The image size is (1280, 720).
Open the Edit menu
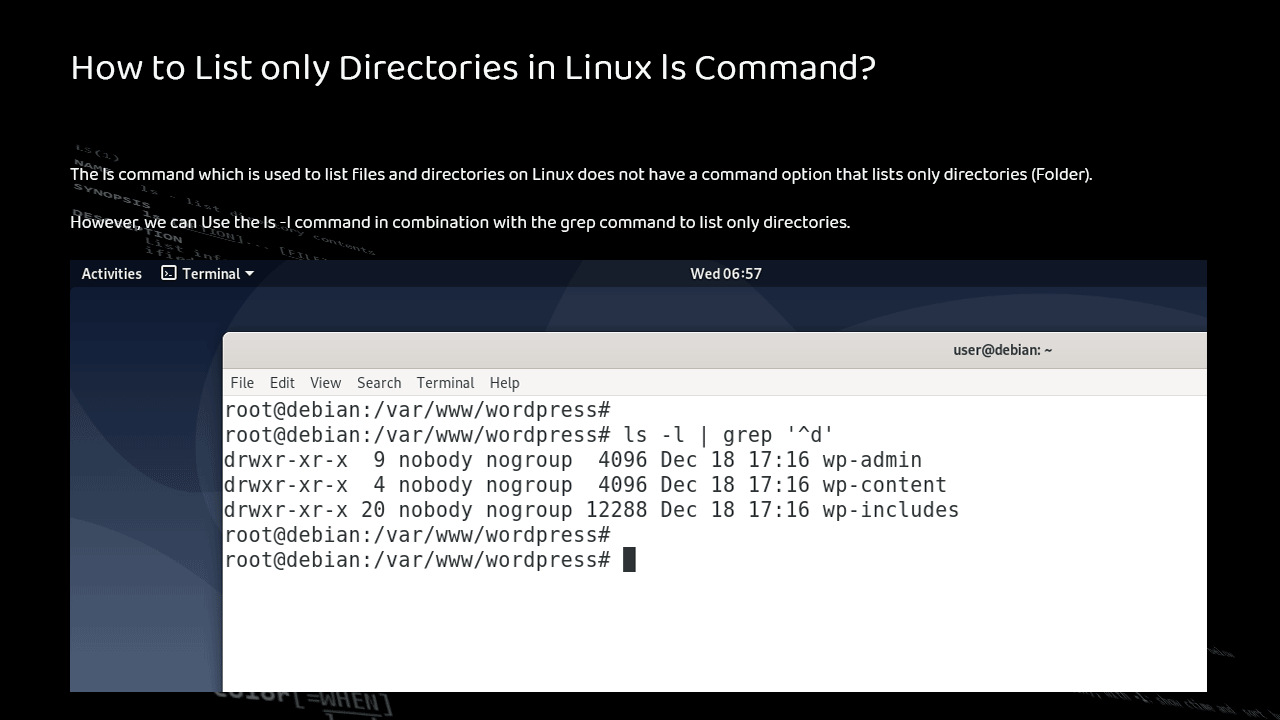(x=282, y=383)
